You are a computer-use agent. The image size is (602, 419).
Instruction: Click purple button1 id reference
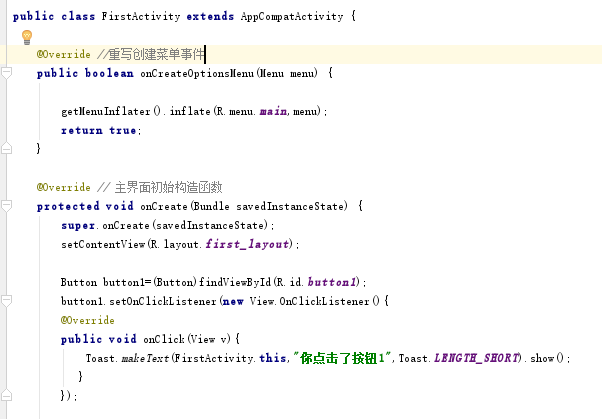(332, 282)
